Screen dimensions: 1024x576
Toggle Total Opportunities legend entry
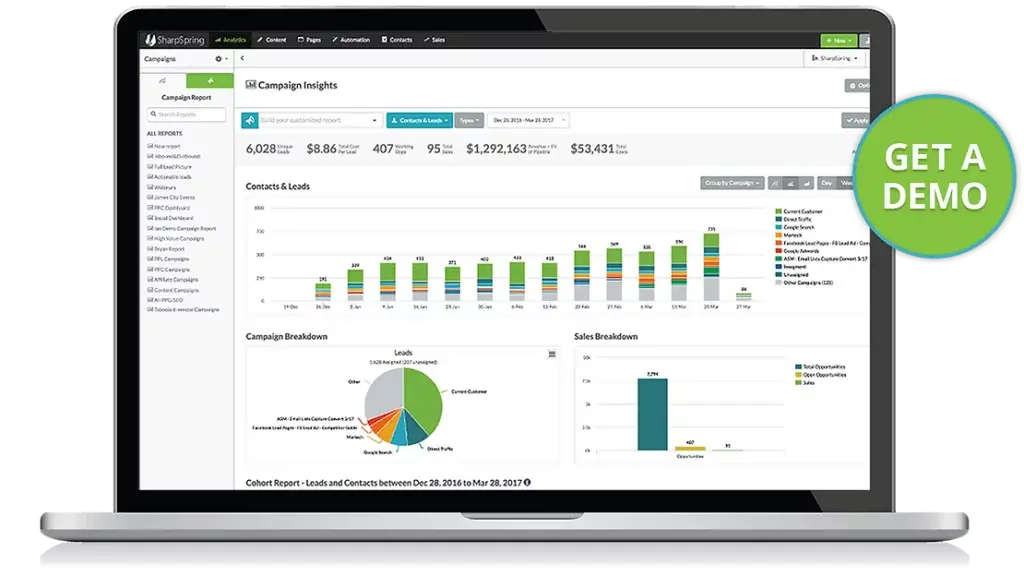click(820, 367)
